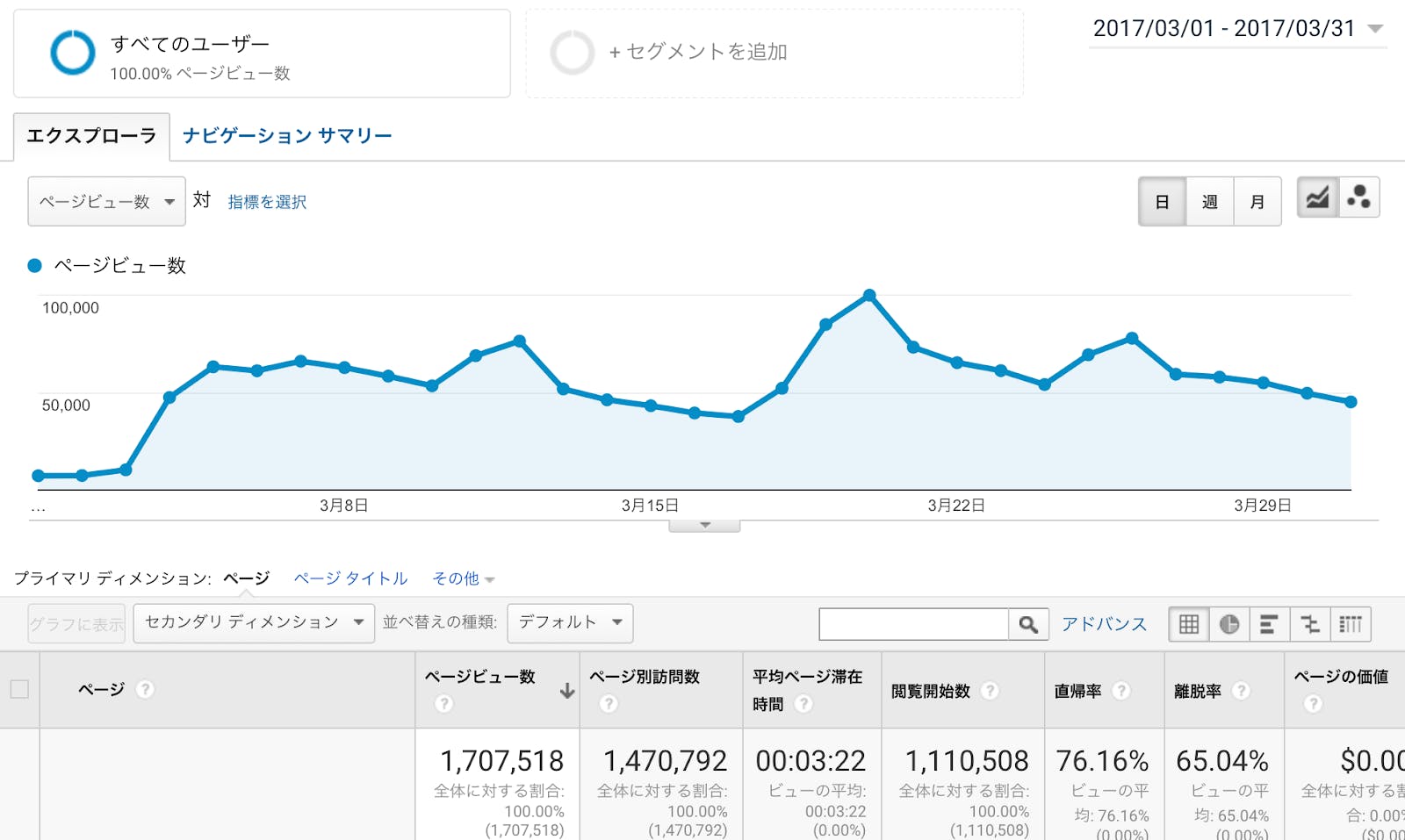Switch table to performance bar view
Screen dimensions: 1405x840
tap(1270, 624)
